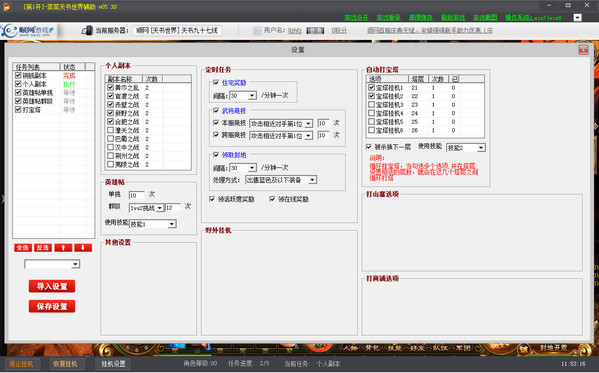The width and height of the screenshot is (599, 373).
Task: Click the 保存设置 button
Action: click(52, 307)
